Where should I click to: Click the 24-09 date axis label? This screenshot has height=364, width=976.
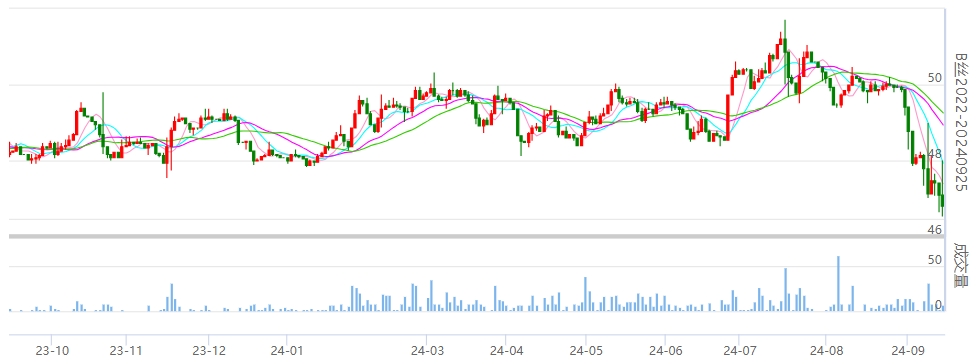coord(908,349)
